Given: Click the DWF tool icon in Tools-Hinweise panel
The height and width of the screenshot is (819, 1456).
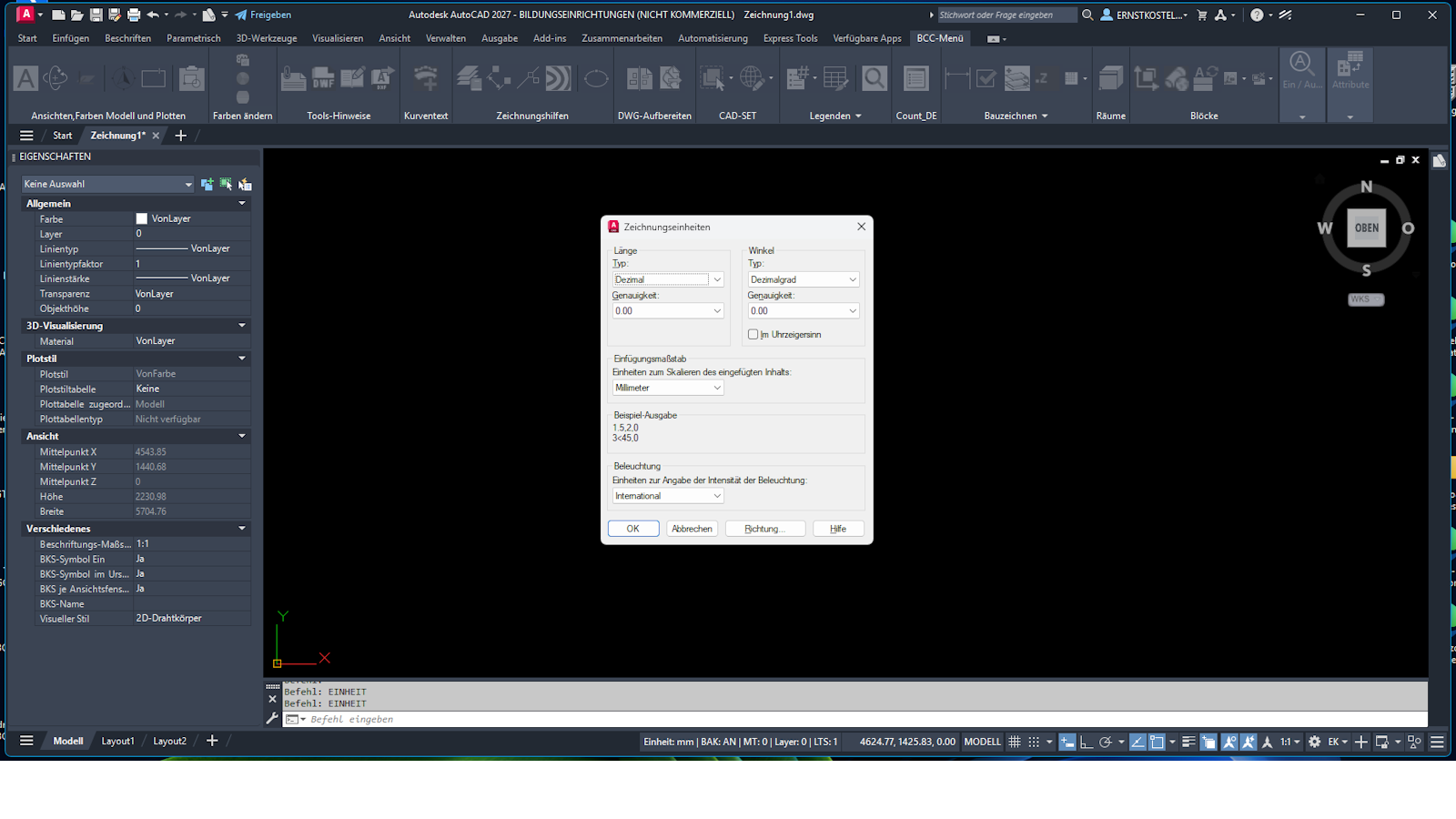Looking at the screenshot, I should [323, 79].
